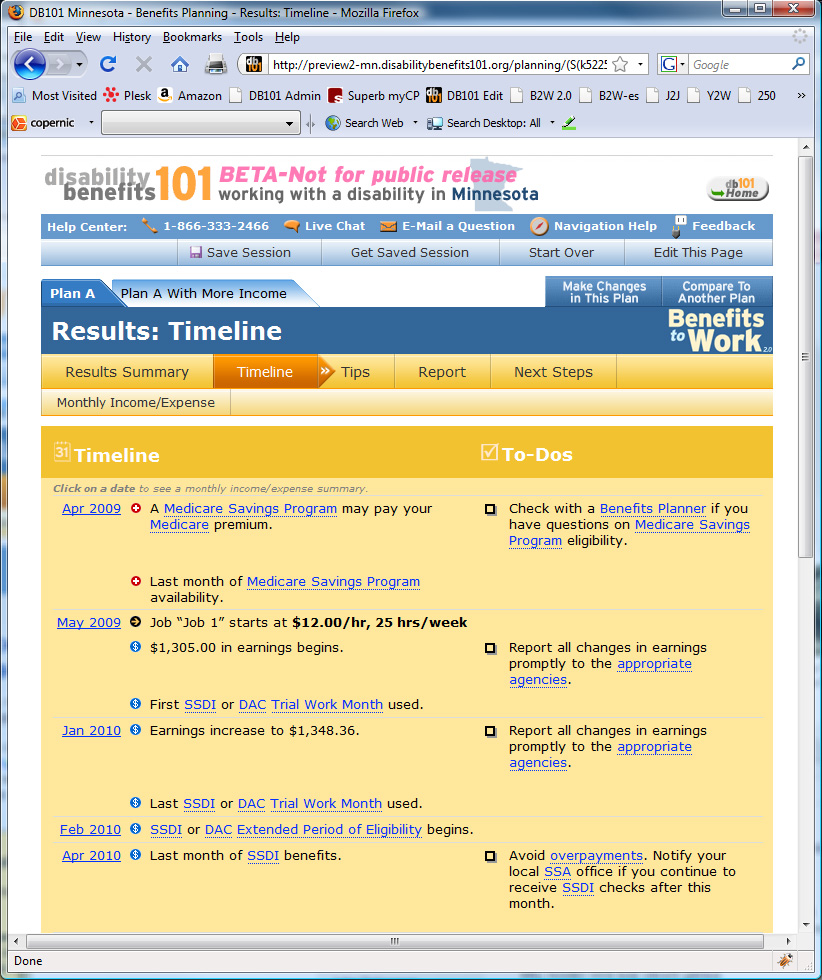822x980 pixels.
Task: Click the address bar URL field
Action: [439, 64]
